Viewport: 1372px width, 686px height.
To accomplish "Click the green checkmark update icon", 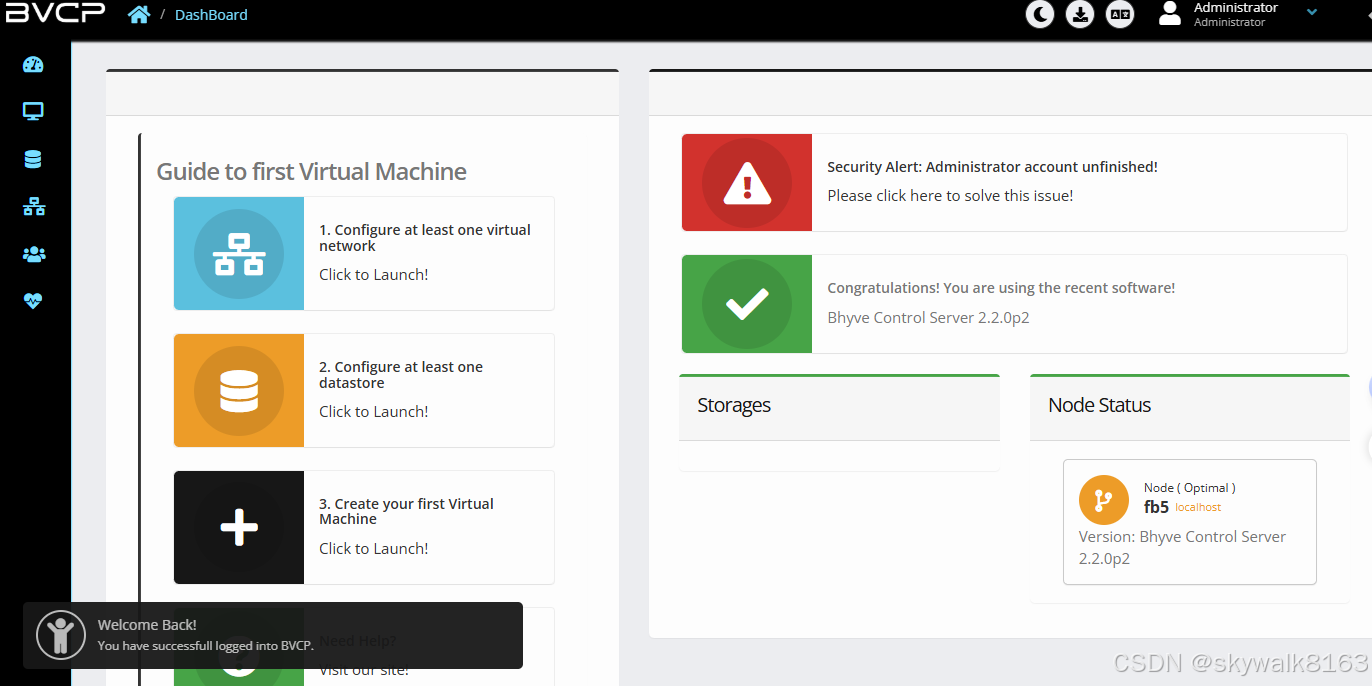I will [747, 304].
